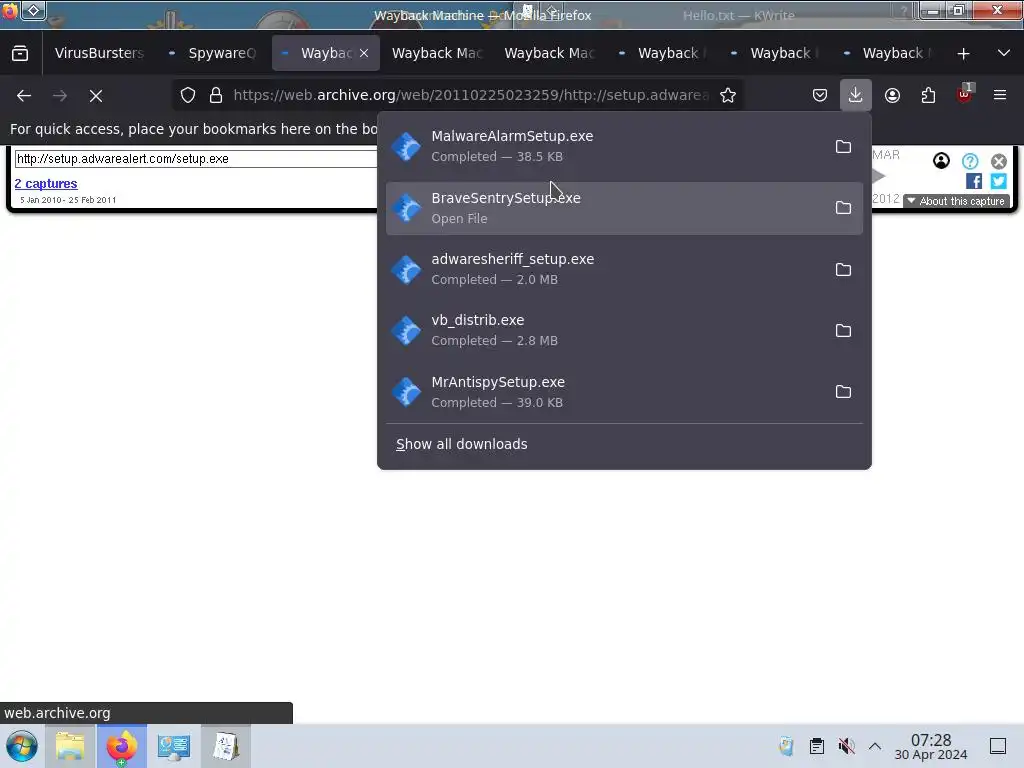Click the uBlock Origin extension icon
Screen dimensions: 1024x768
pos(964,95)
